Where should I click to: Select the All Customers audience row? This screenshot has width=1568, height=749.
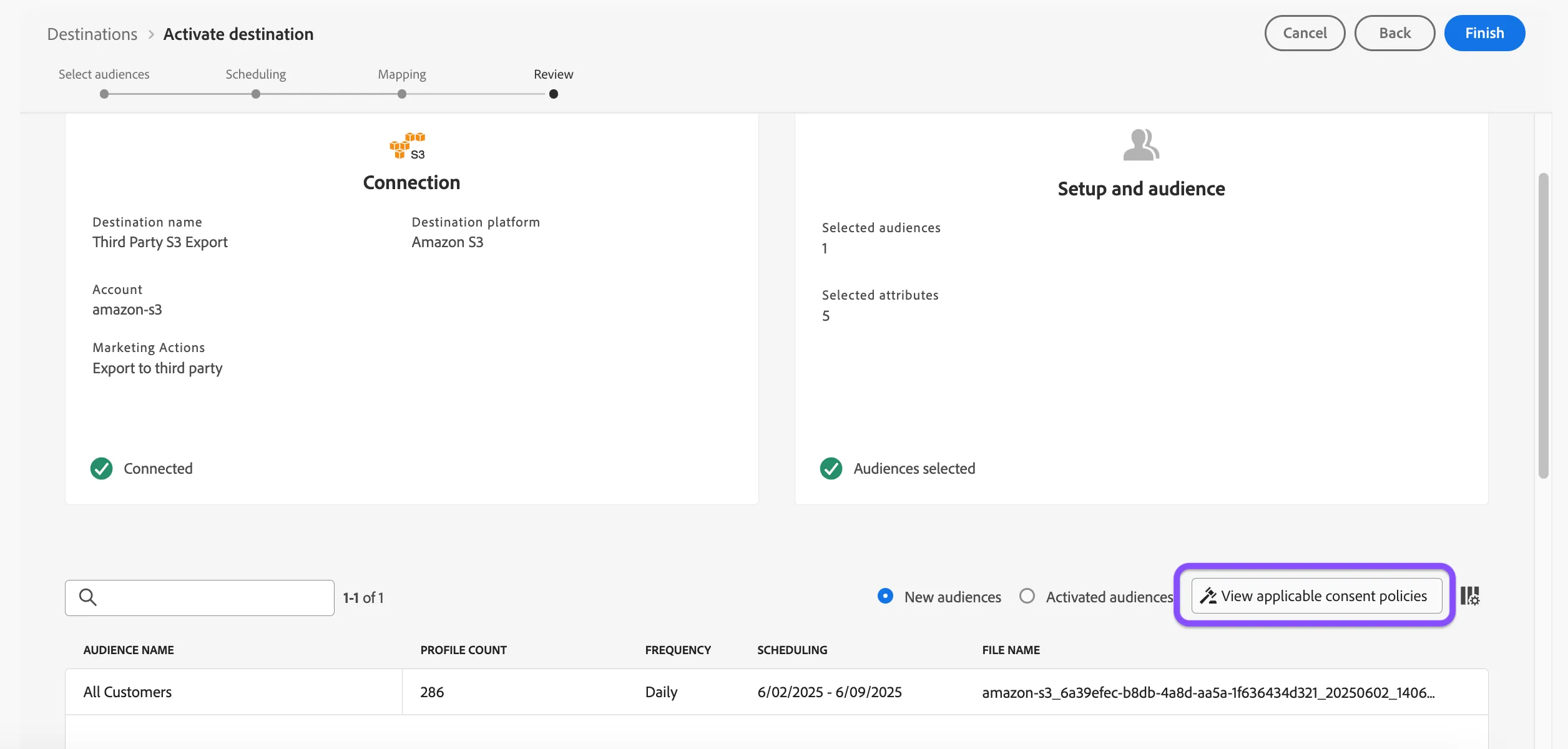pos(777,692)
